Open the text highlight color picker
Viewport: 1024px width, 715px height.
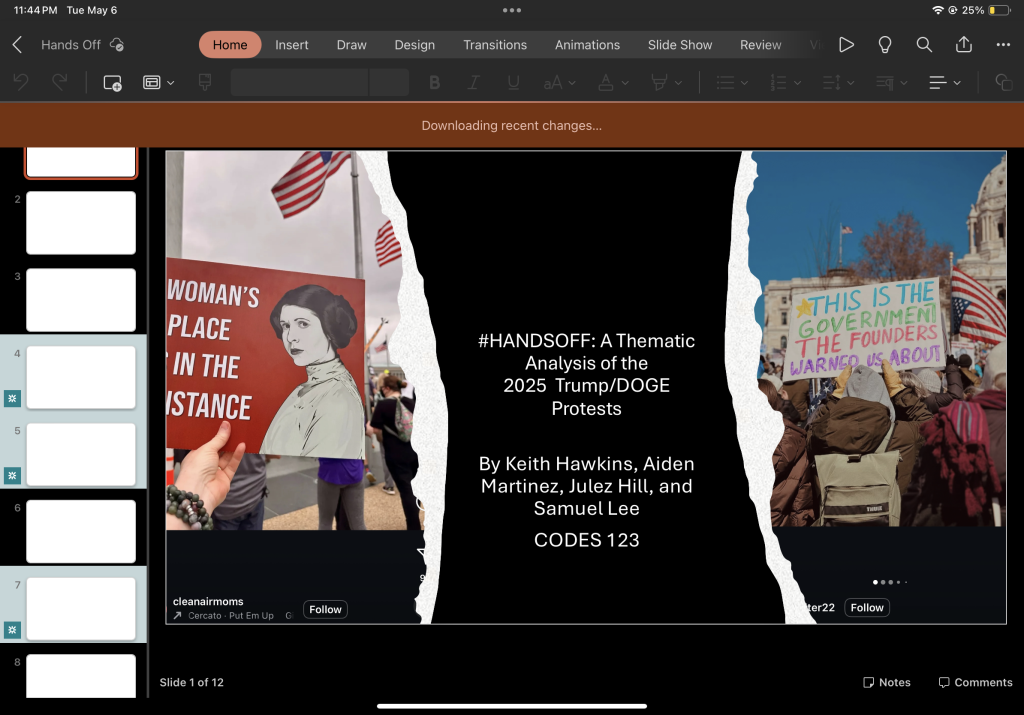pos(666,82)
